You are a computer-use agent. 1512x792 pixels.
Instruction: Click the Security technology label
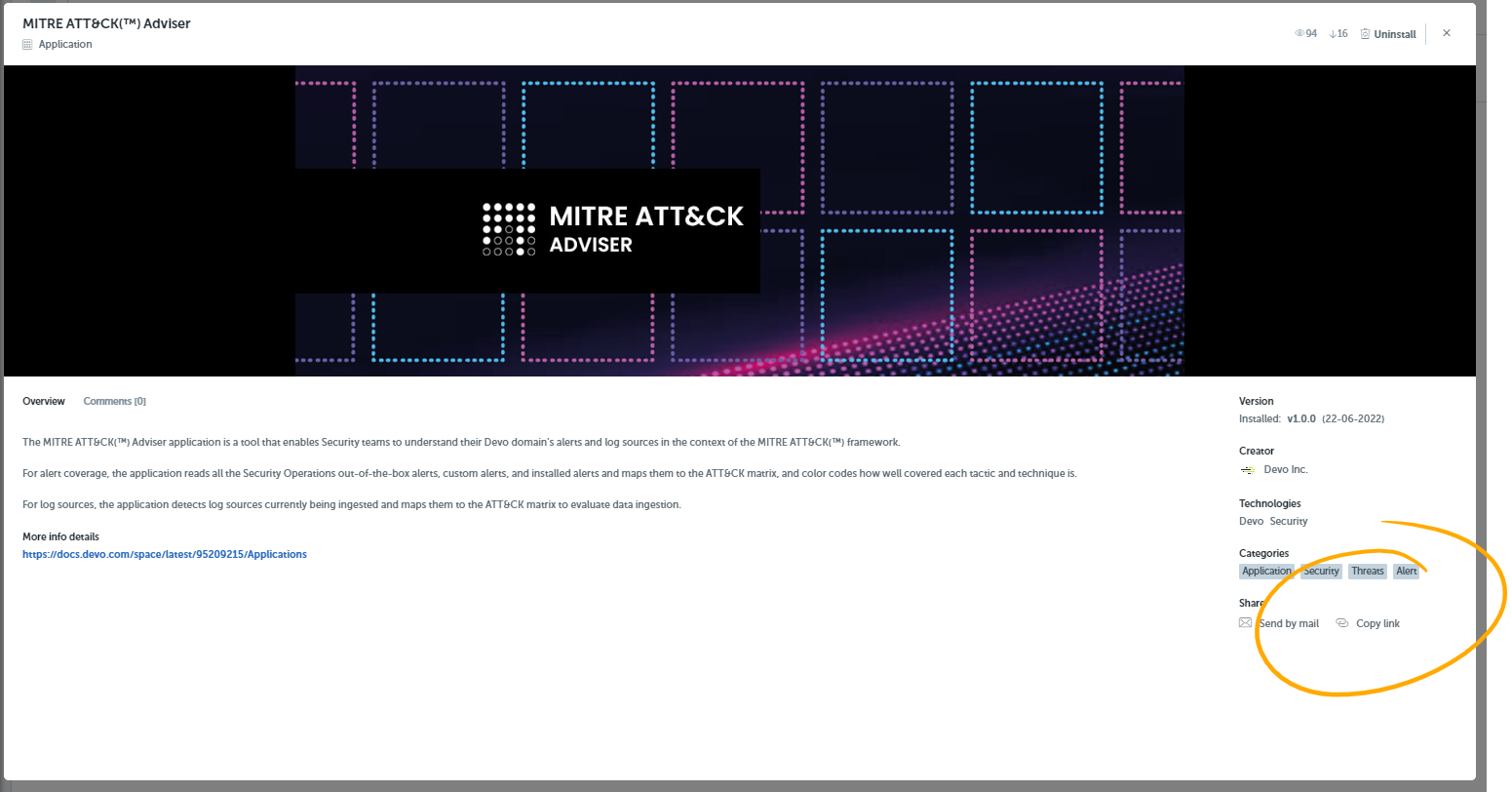click(x=1289, y=521)
